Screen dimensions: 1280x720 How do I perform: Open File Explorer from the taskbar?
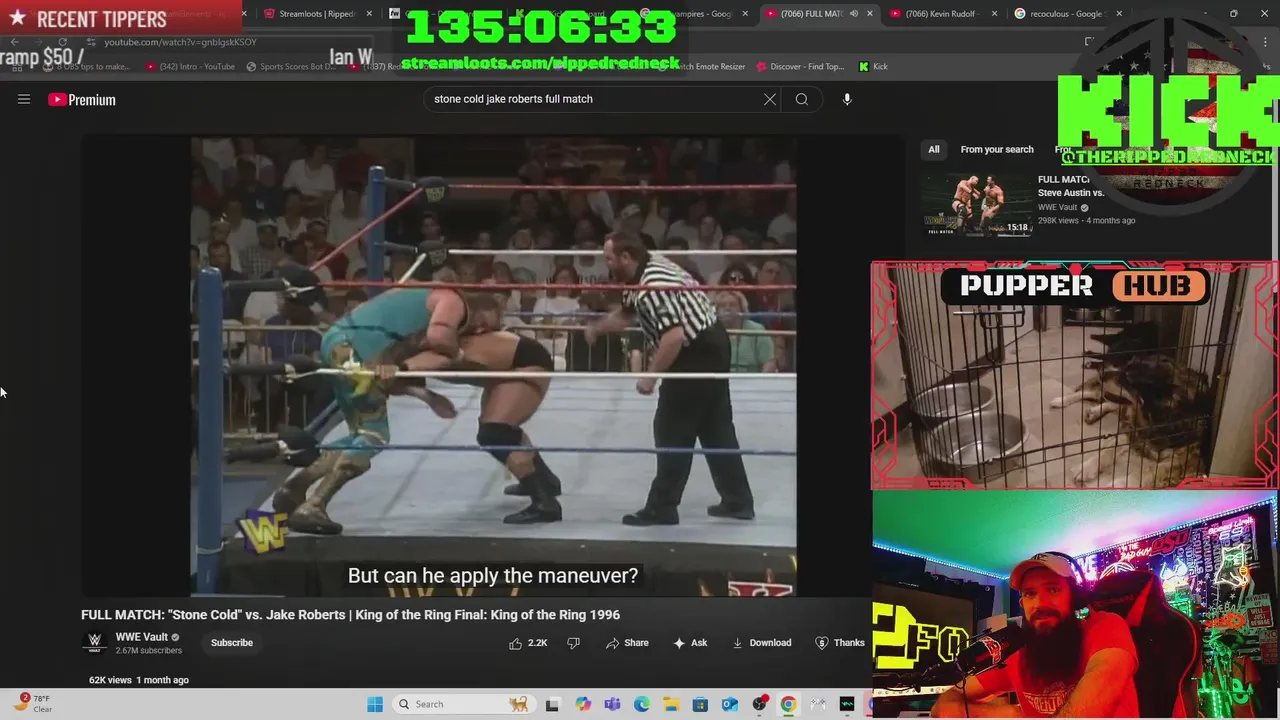(x=671, y=704)
